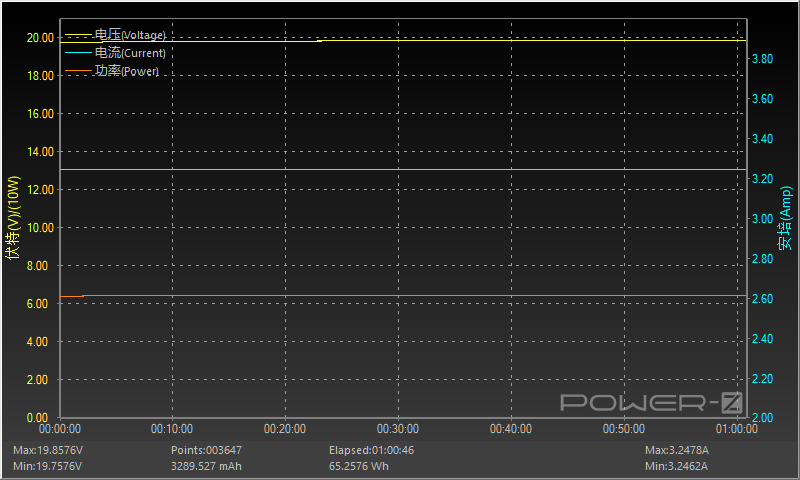Screen dimensions: 800x480
Task: Select the 电压(Voltage) legend label
Action: click(130, 35)
